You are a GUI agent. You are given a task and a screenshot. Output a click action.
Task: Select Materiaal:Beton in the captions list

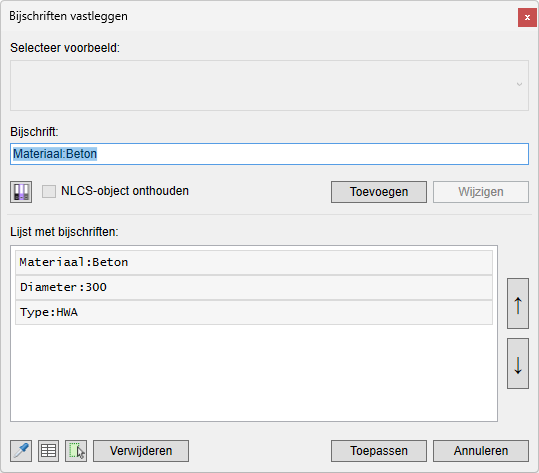(x=254, y=263)
